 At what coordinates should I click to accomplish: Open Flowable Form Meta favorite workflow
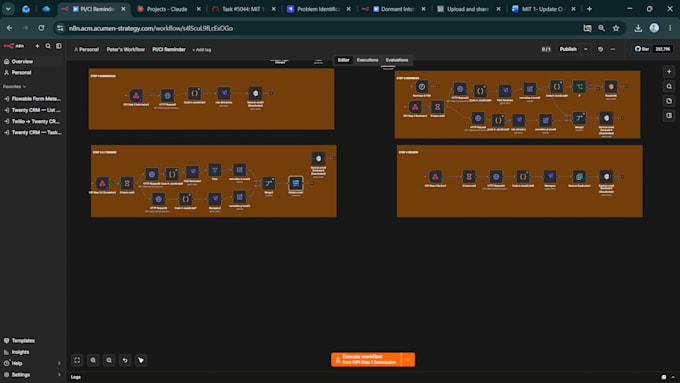(x=33, y=99)
